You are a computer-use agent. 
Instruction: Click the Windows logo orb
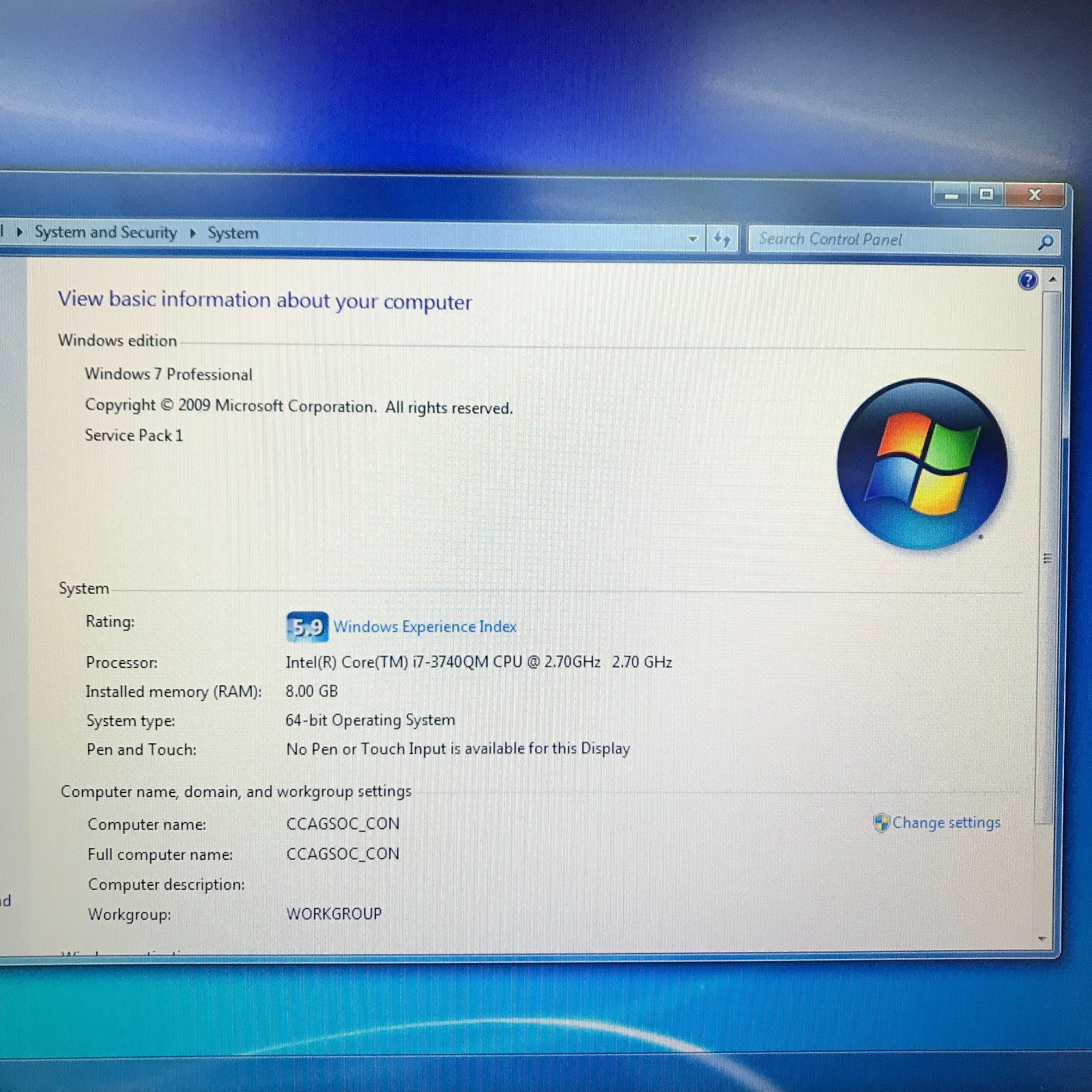point(922,464)
